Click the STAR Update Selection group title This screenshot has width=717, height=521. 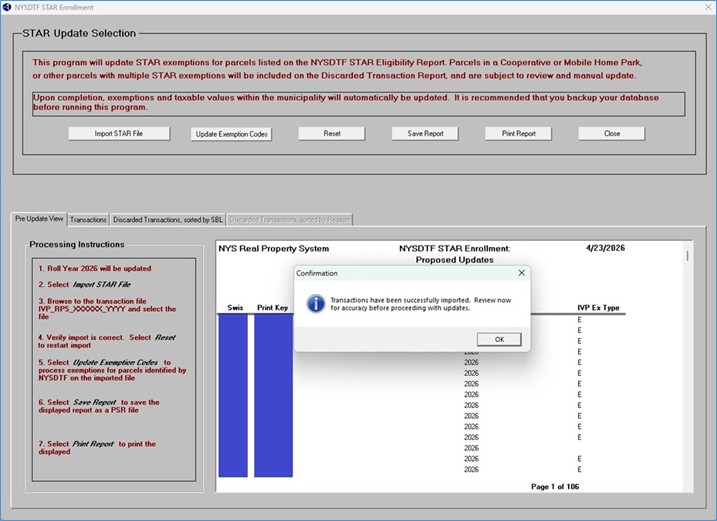(79, 33)
